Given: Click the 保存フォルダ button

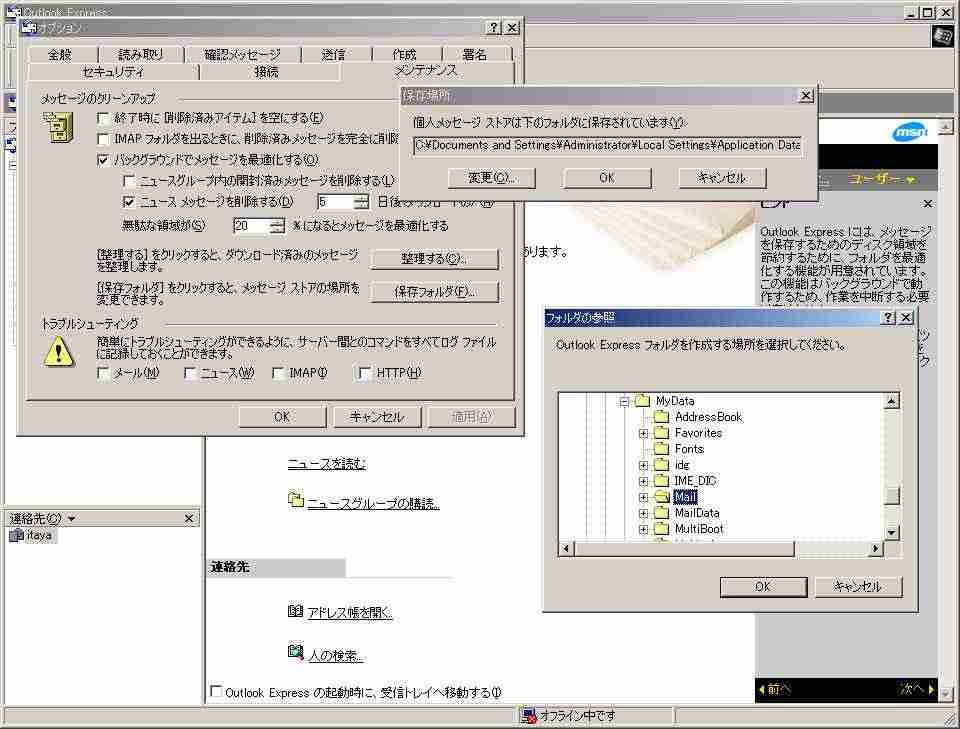Looking at the screenshot, I should tap(434, 291).
